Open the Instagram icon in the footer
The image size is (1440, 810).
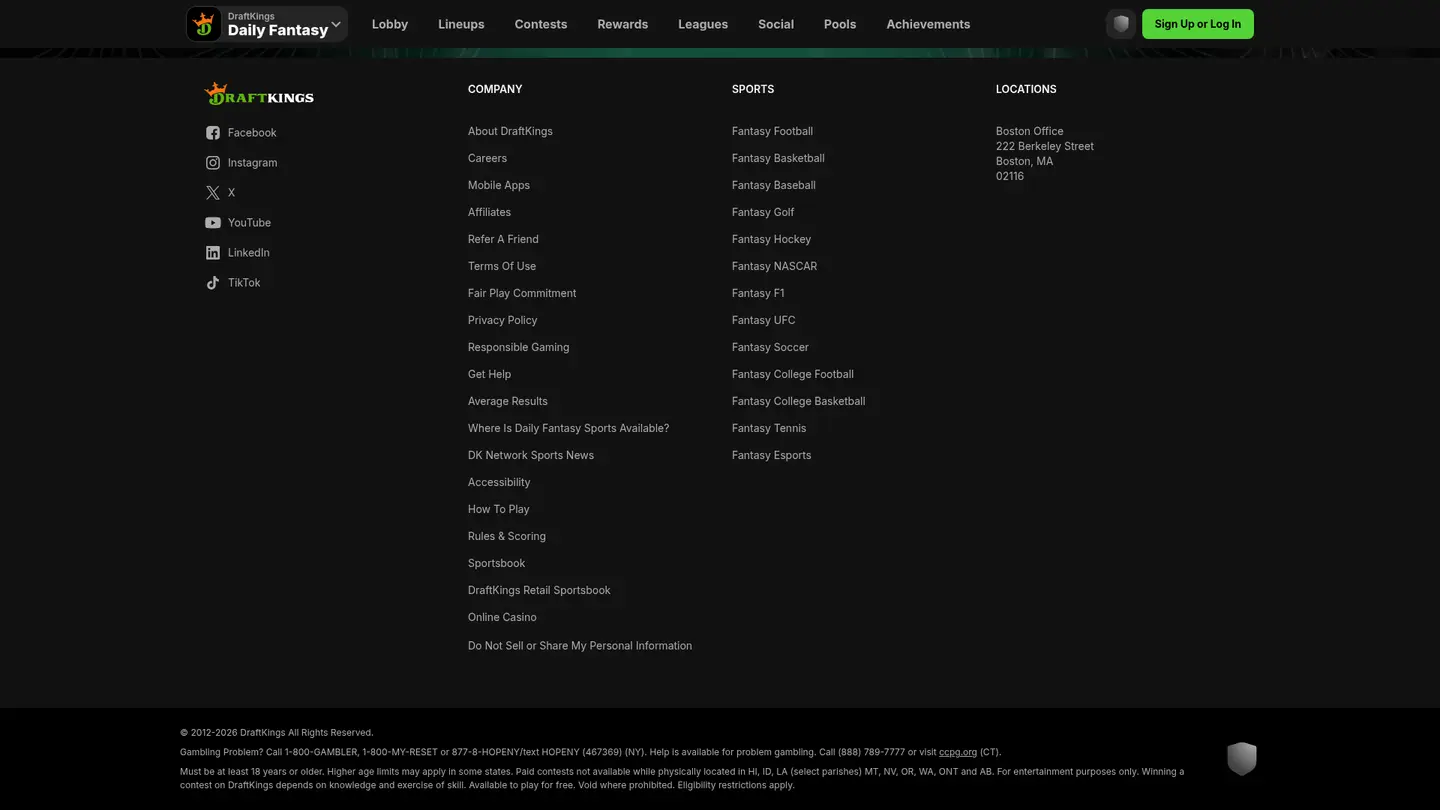point(213,163)
